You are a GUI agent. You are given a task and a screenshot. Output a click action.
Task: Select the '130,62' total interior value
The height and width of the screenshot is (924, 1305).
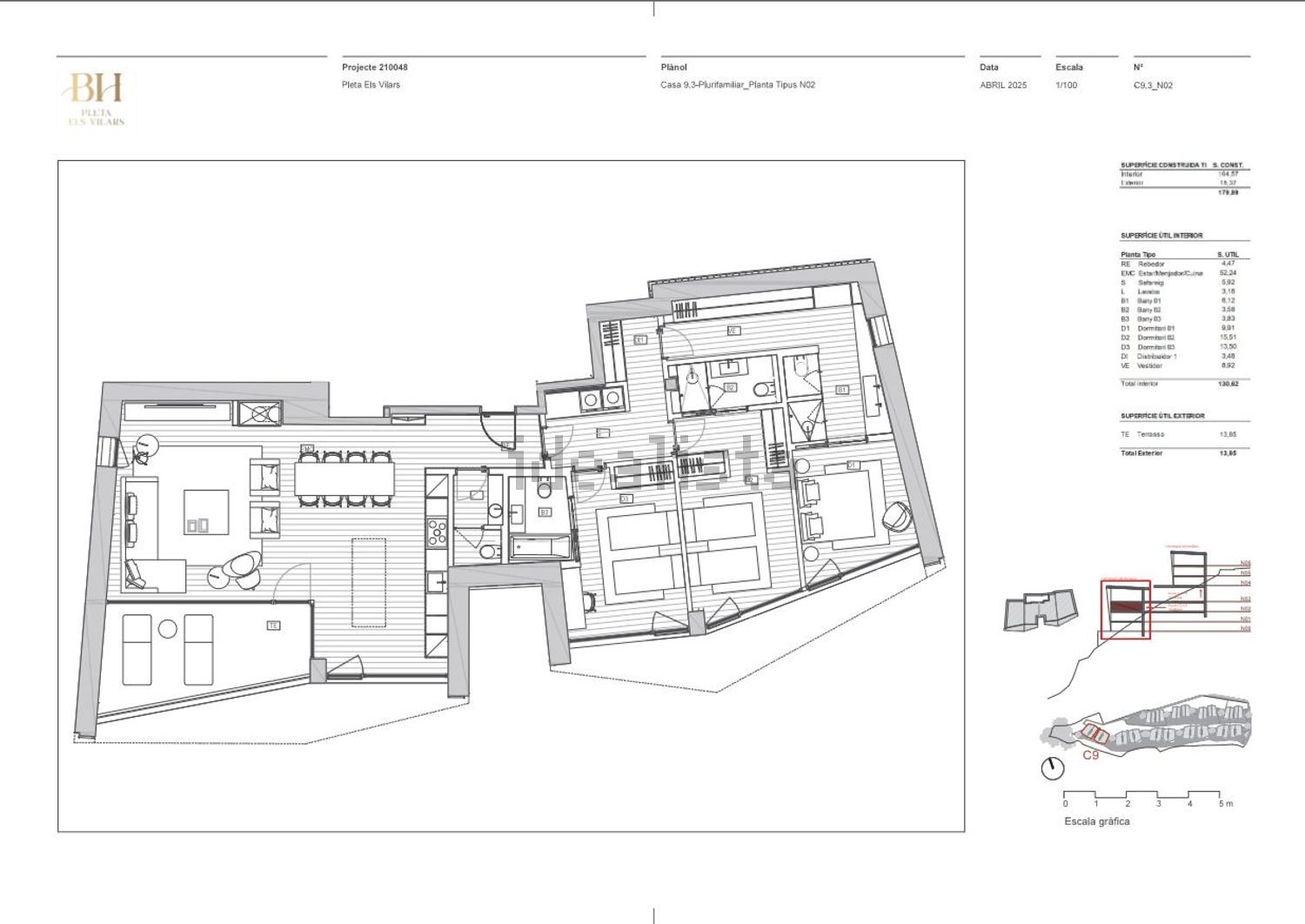(1227, 384)
